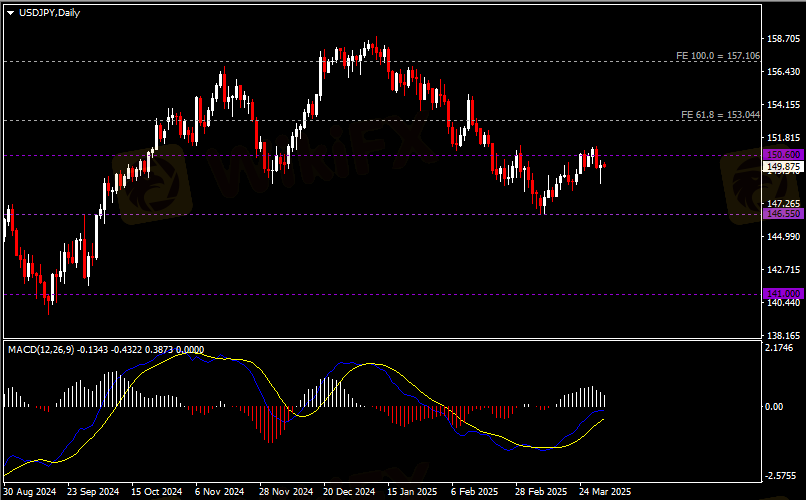Select the 141.000 purple price tag
The height and width of the screenshot is (500, 806).
click(783, 294)
